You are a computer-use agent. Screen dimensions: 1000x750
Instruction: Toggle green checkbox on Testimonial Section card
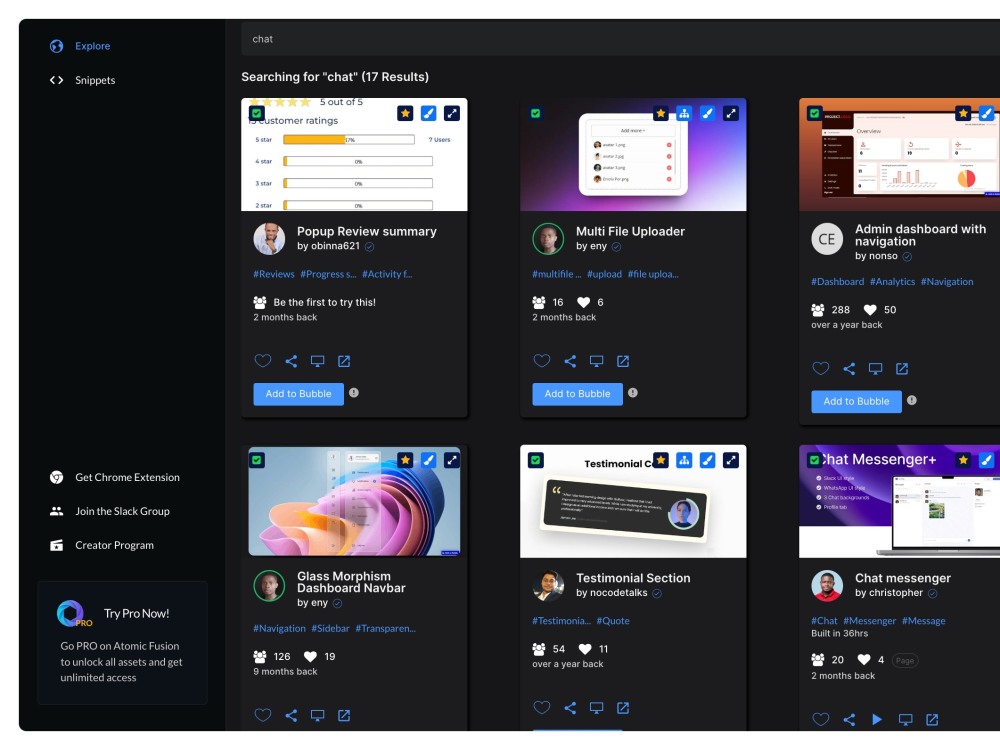click(x=536, y=460)
